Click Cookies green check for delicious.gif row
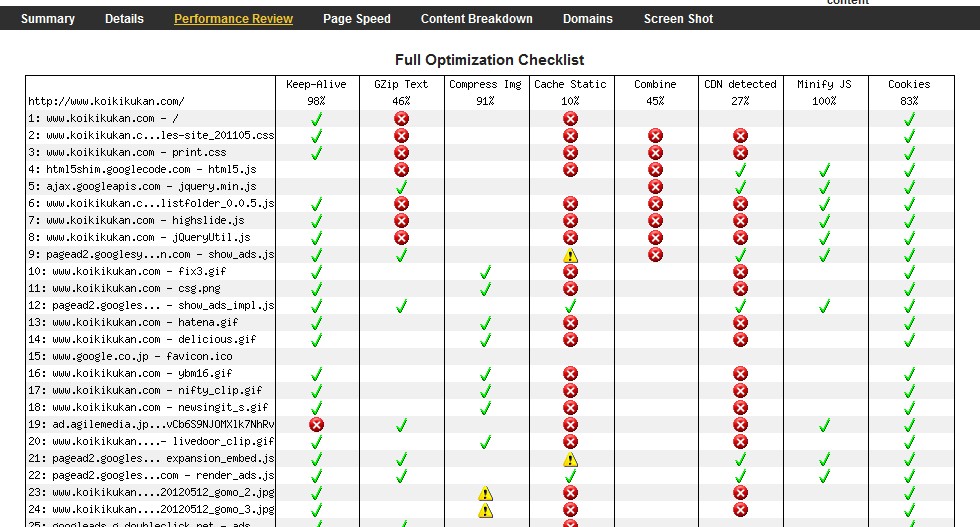 [x=909, y=339]
